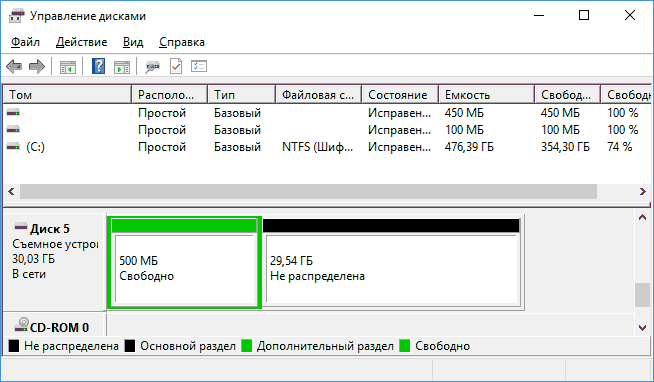Image resolution: width=654 pixels, height=382 pixels.
Task: Click the Disk Management title bar app icon
Action: pyautogui.click(x=16, y=16)
